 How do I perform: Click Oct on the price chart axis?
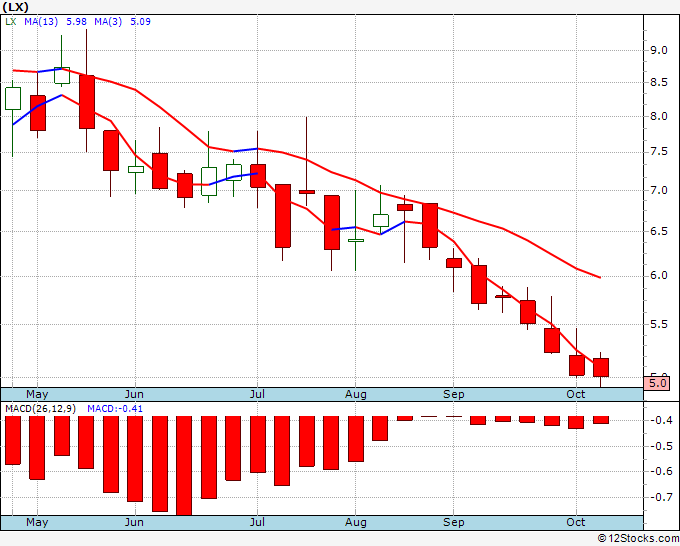pos(576,394)
